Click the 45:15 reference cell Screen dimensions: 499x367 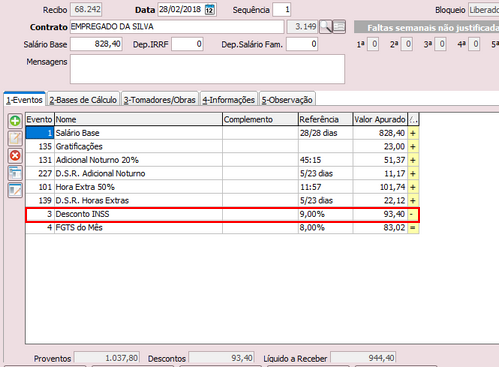point(325,160)
